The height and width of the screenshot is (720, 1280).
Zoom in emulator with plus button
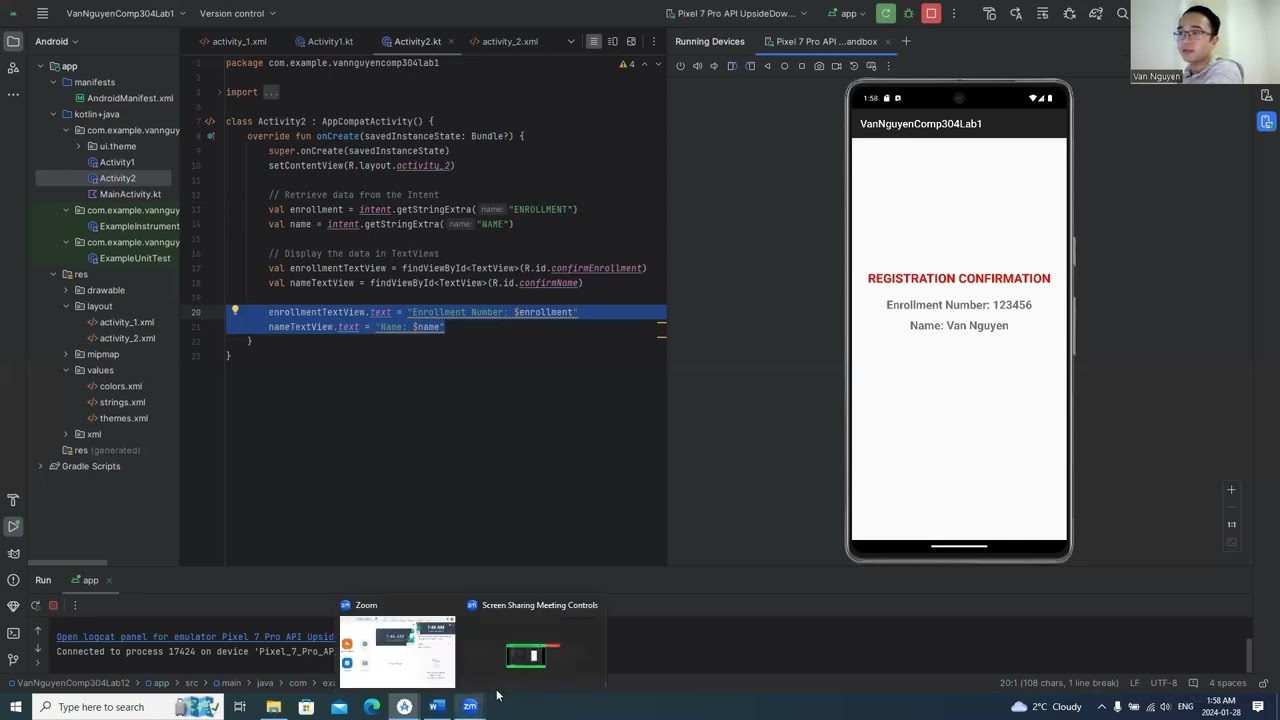(x=1232, y=490)
